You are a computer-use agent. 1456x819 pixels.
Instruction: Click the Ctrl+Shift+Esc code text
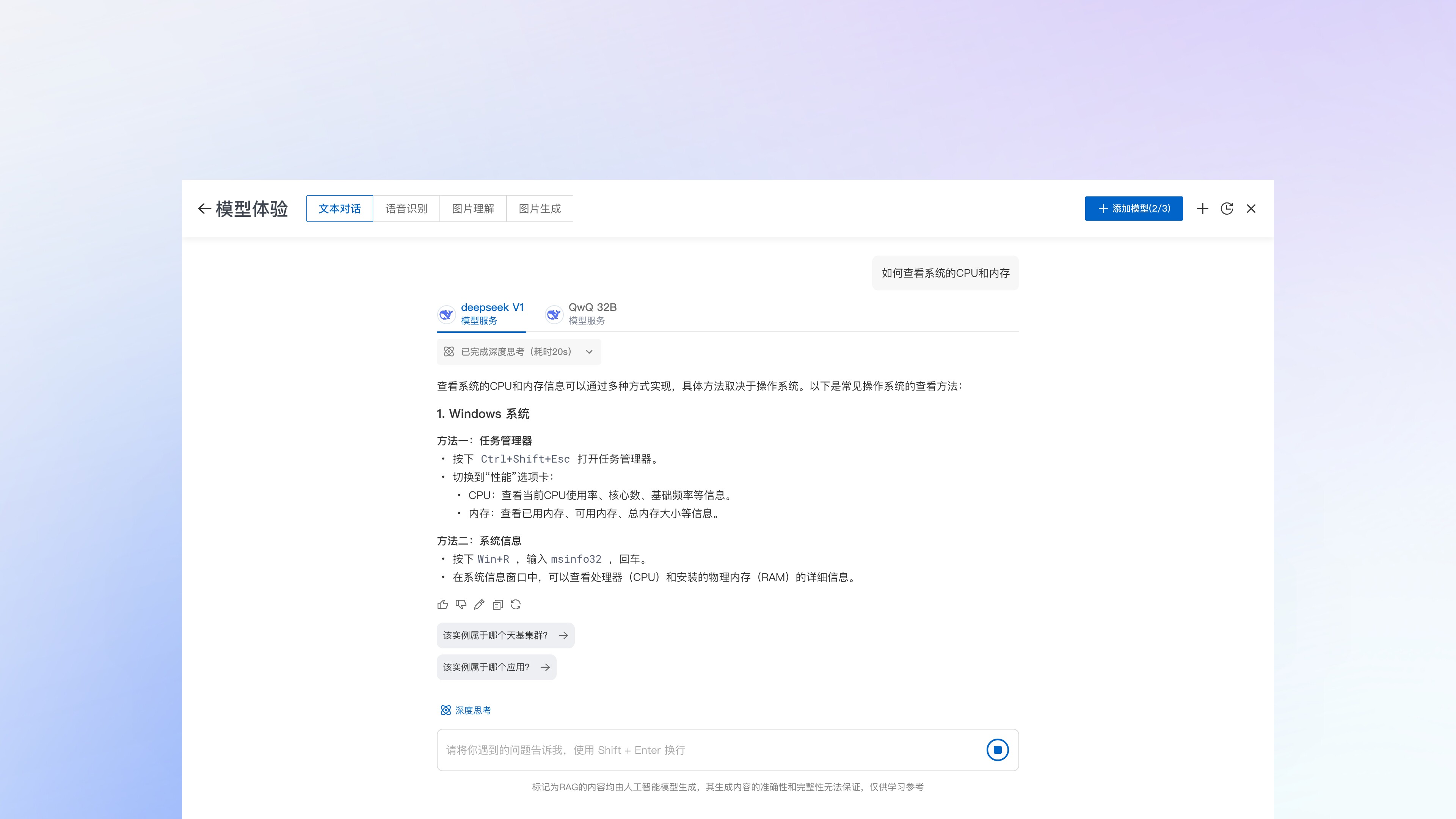coord(525,459)
